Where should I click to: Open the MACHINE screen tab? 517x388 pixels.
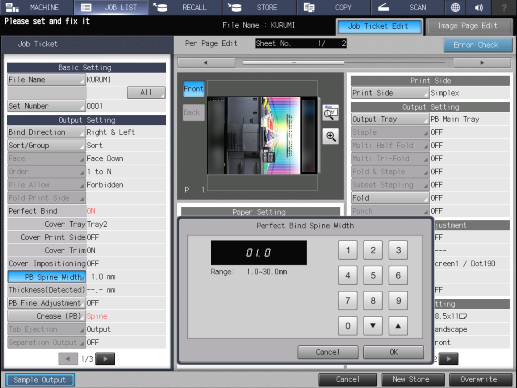point(37,7)
